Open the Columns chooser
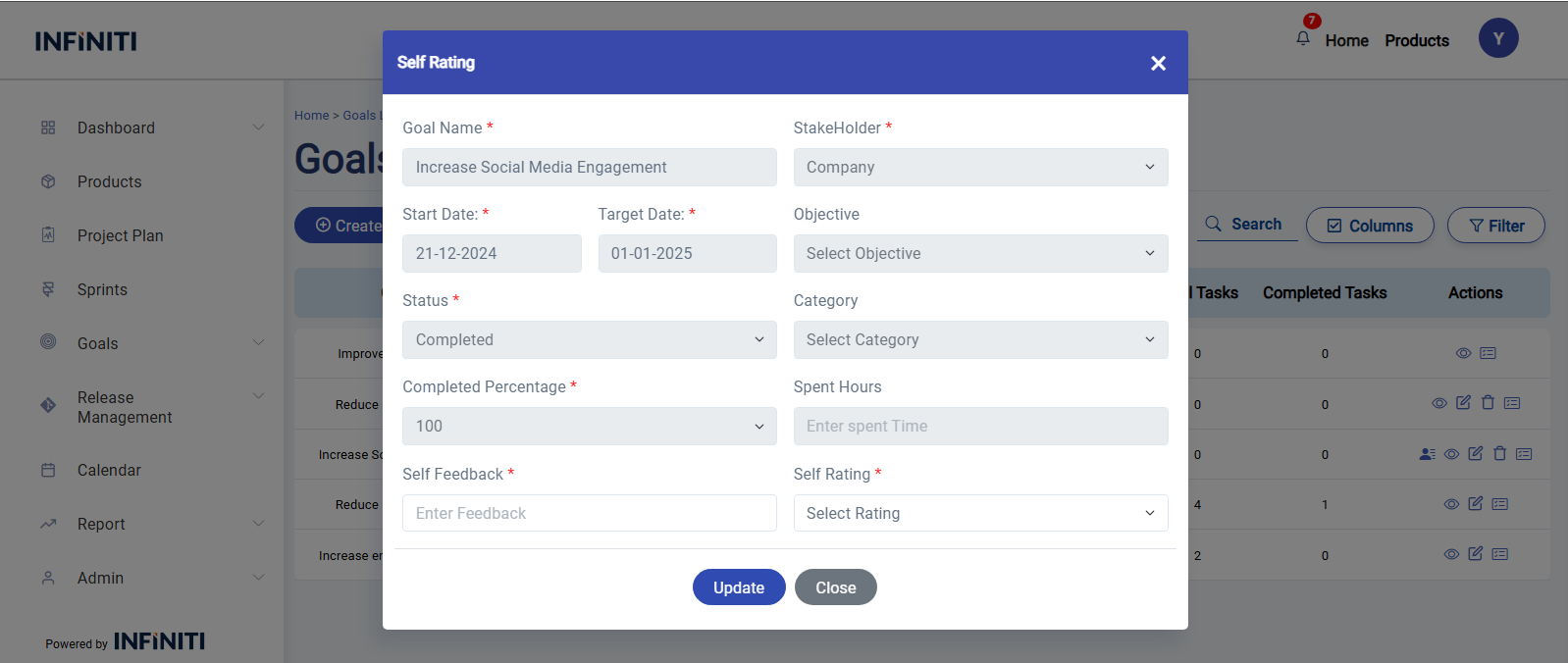The width and height of the screenshot is (1568, 663). 1370,226
